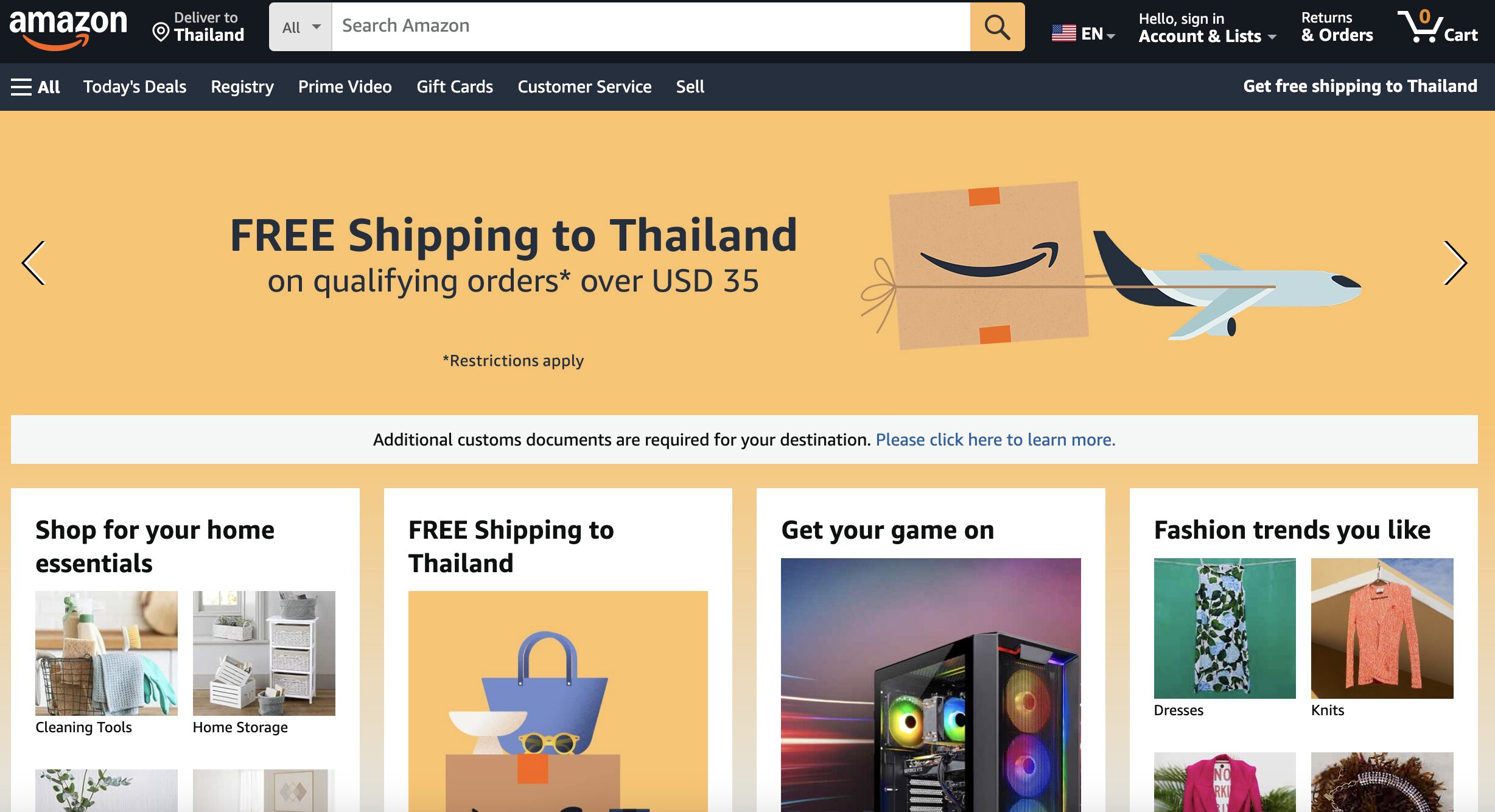Screen dimensions: 1495x812
Task: Open the hamburger All menu
Action: click(x=35, y=87)
